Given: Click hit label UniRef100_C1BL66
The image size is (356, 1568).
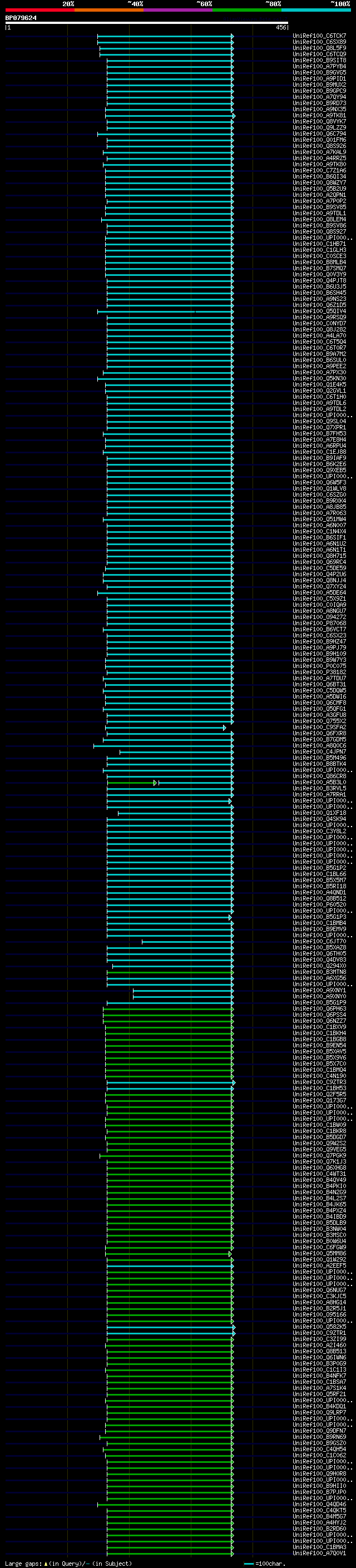Looking at the screenshot, I should [x=319, y=874].
